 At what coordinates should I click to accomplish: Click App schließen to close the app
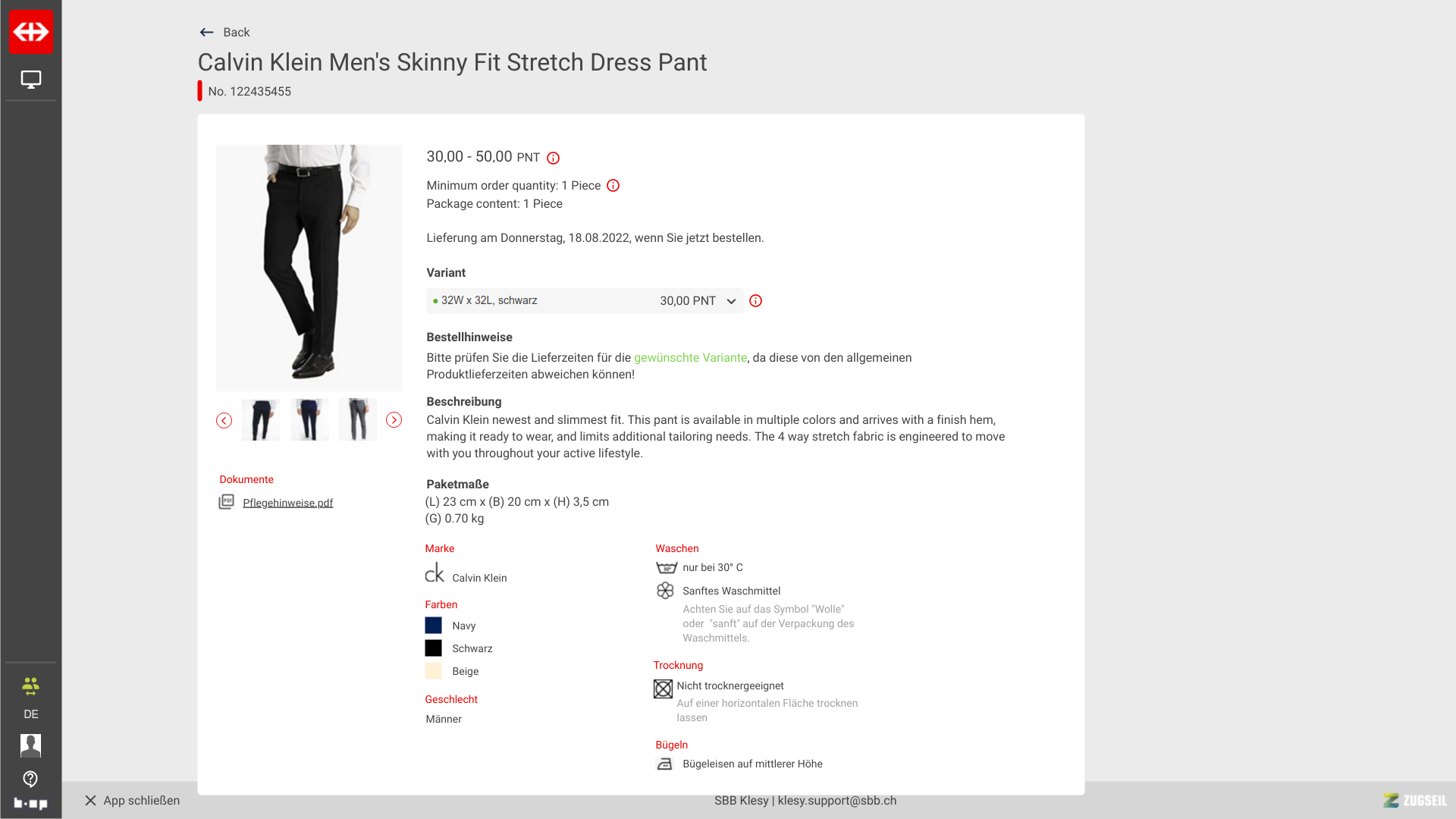(x=132, y=801)
